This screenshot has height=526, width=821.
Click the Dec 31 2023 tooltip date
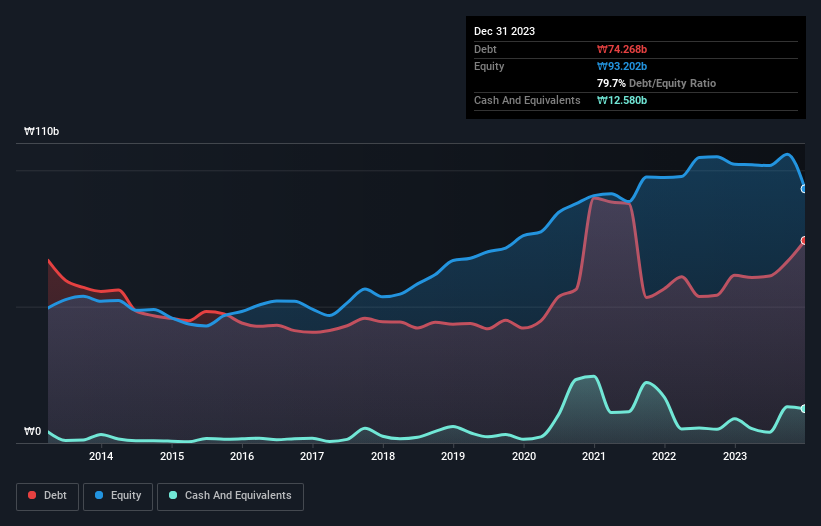(x=504, y=31)
